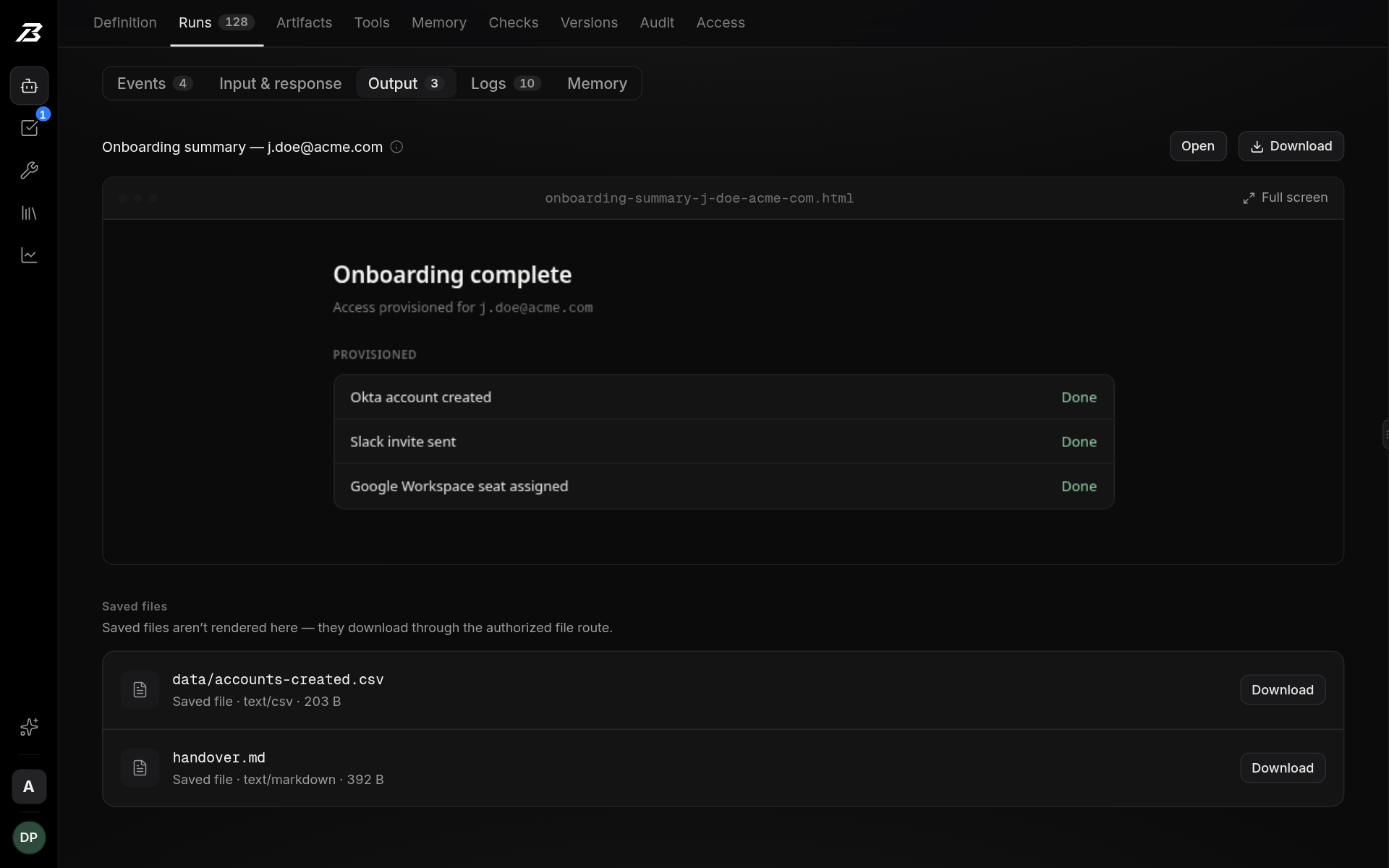Click the right edge panel handle
This screenshot has height=868, width=1389.
1385,435
